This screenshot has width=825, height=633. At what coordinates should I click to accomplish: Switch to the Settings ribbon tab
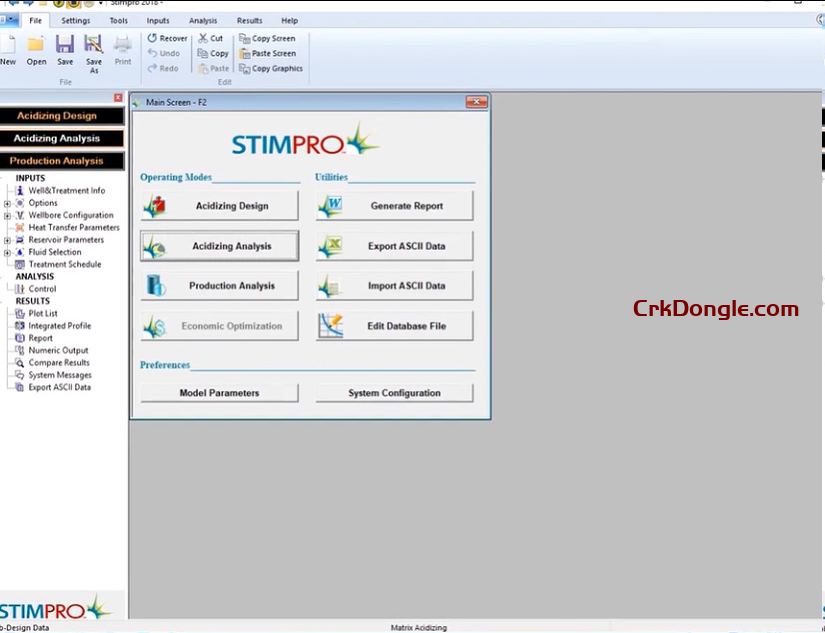[x=75, y=20]
